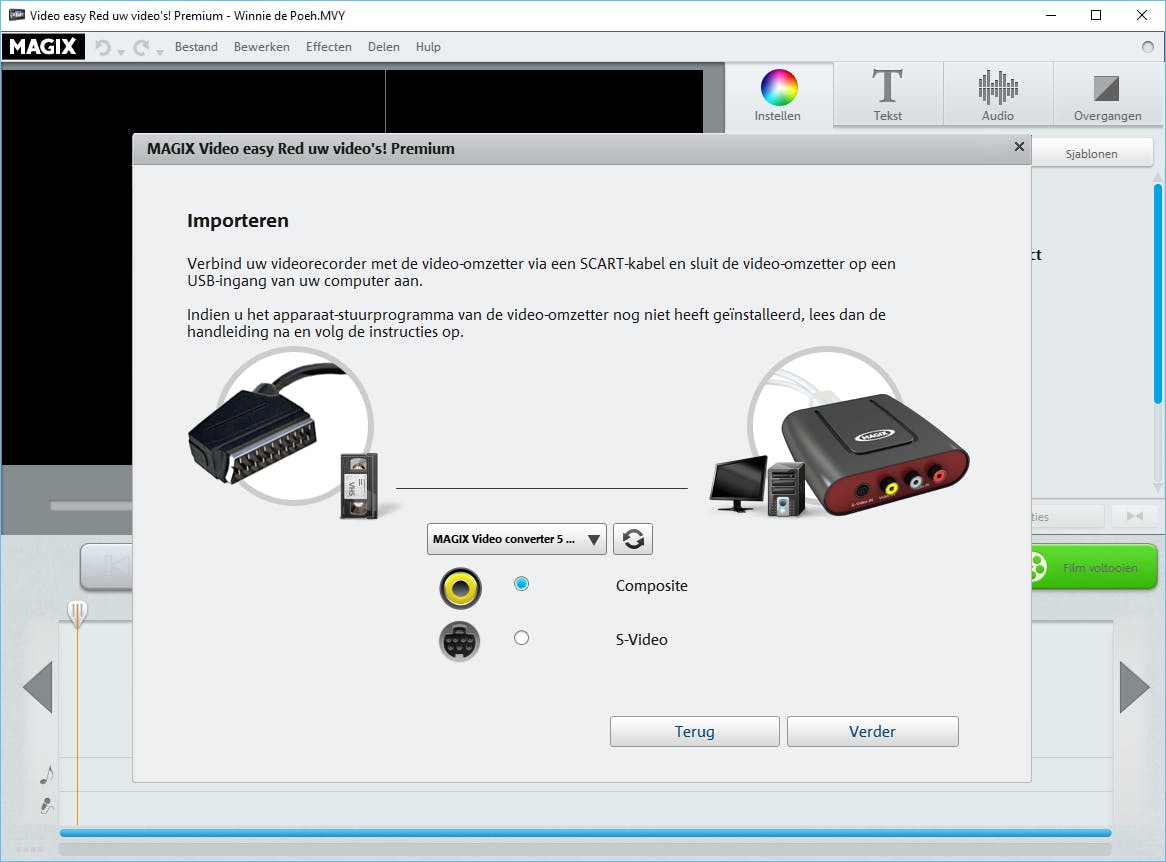Click the VHS cassette icon
The width and height of the screenshot is (1166, 862).
359,486
